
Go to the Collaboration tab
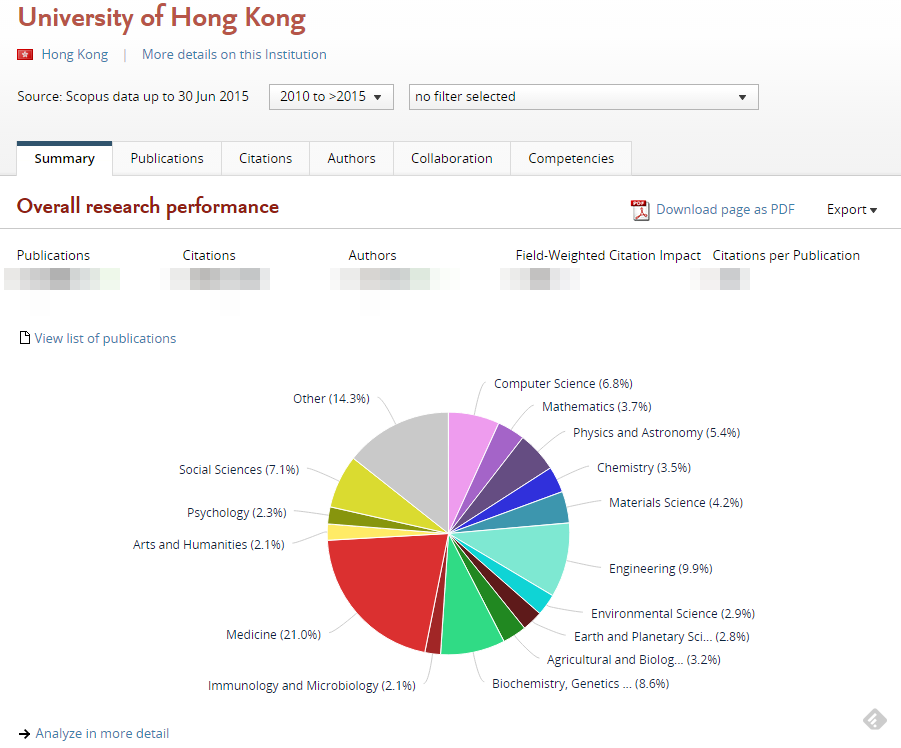(x=452, y=159)
